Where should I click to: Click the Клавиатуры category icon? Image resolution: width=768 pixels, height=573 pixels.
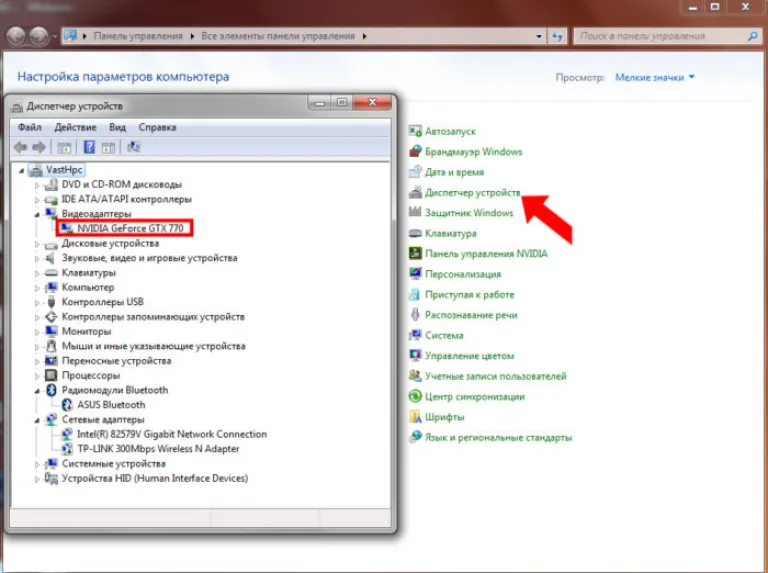coord(51,273)
